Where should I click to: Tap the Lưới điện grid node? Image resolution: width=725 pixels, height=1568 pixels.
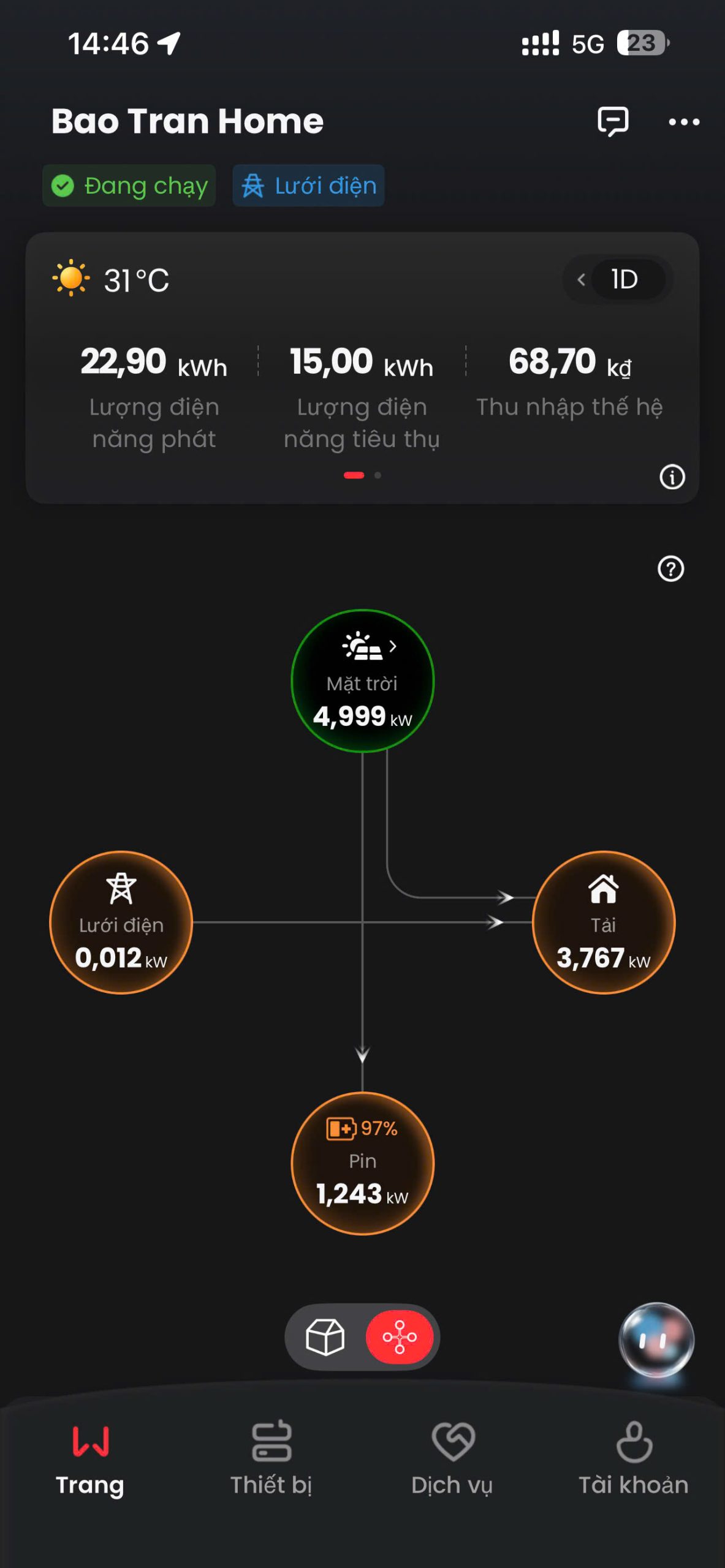121,922
